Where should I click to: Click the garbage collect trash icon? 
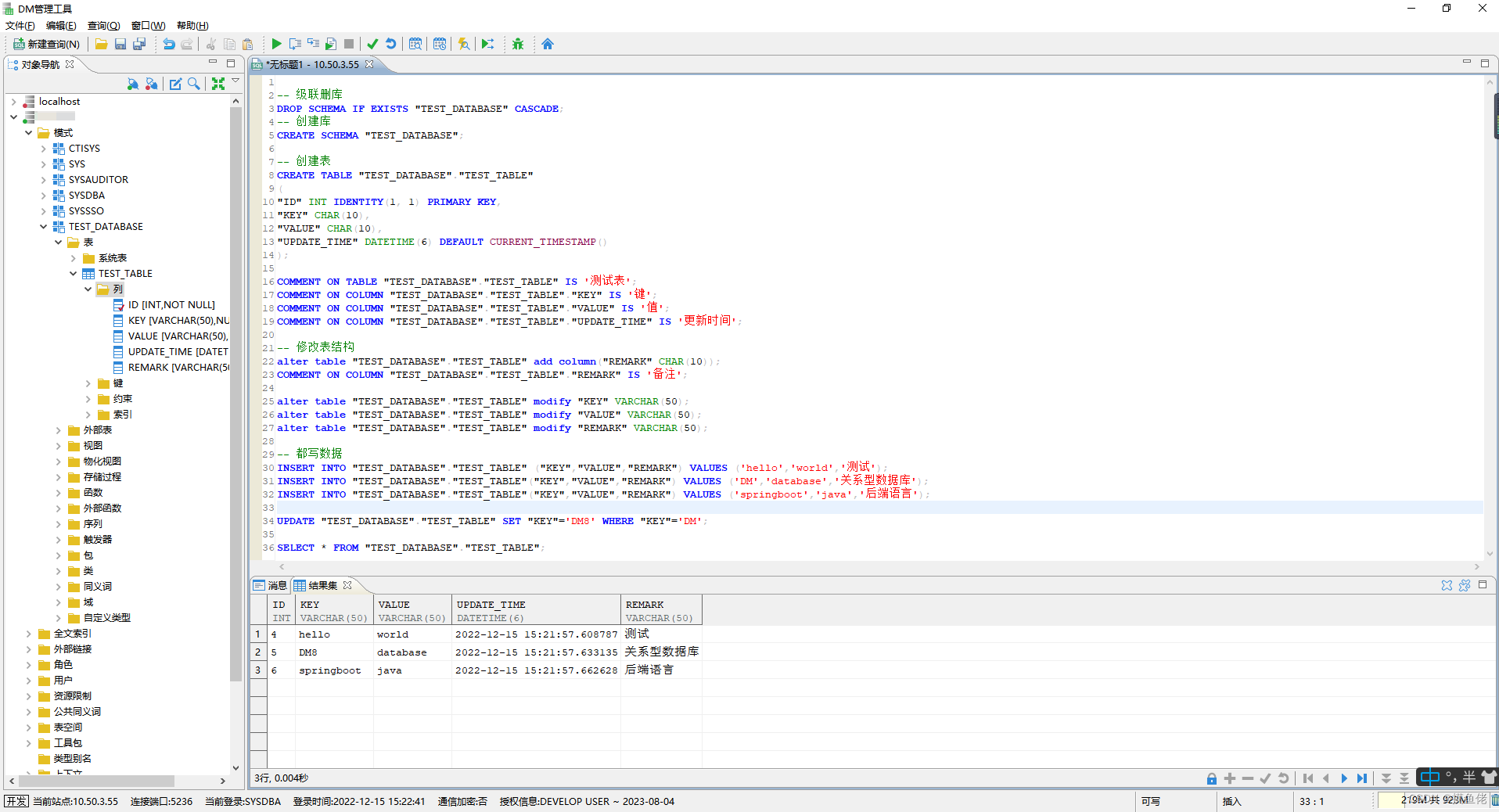tap(1494, 799)
